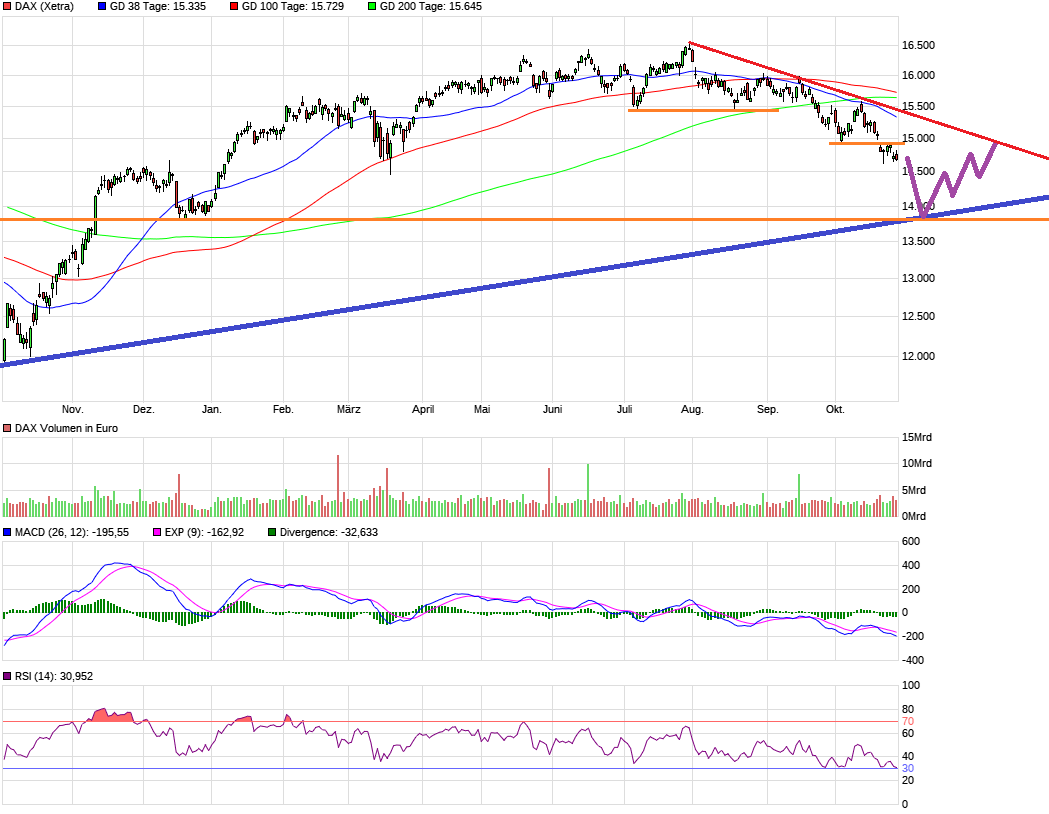This screenshot has width=1049, height=814.
Task: Click the DAX (Xetra) red legend swatch
Action: [x=7, y=6]
